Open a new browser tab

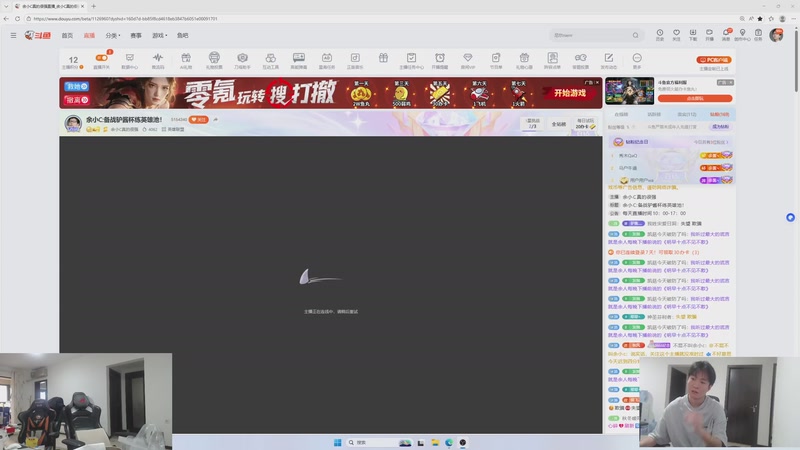(x=93, y=6)
